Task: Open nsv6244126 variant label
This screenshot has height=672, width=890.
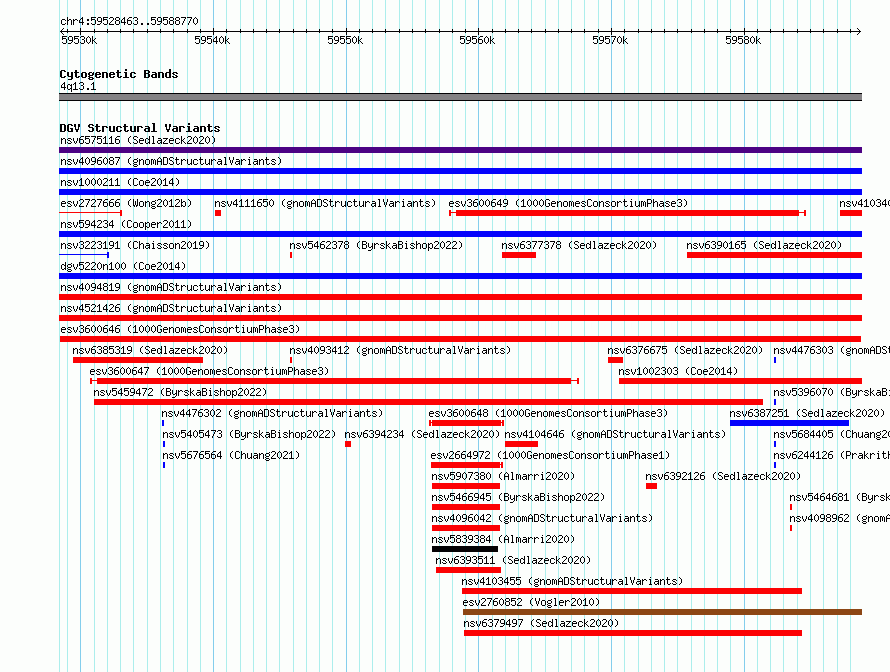Action: [832, 455]
